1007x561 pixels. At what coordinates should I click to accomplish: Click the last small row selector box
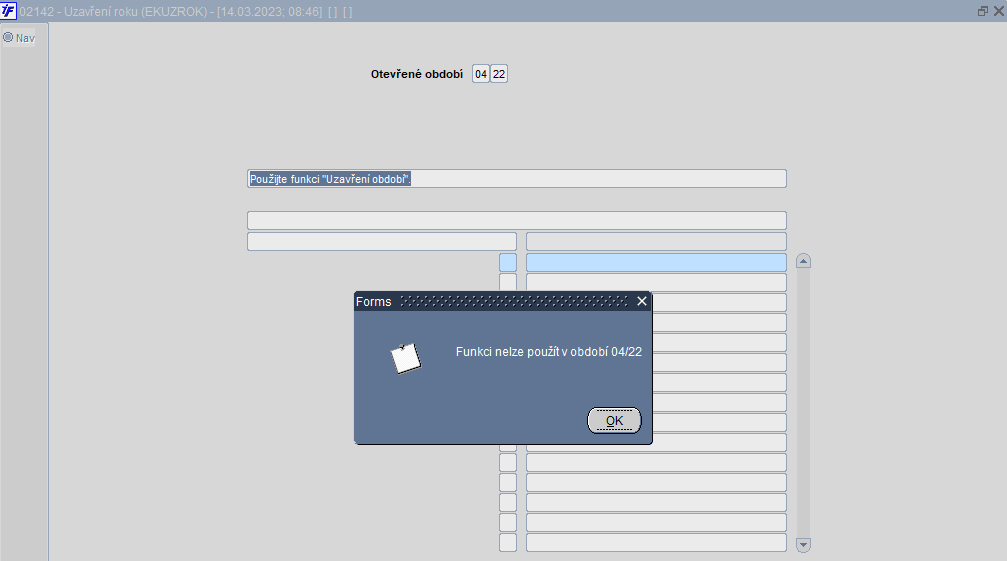508,542
